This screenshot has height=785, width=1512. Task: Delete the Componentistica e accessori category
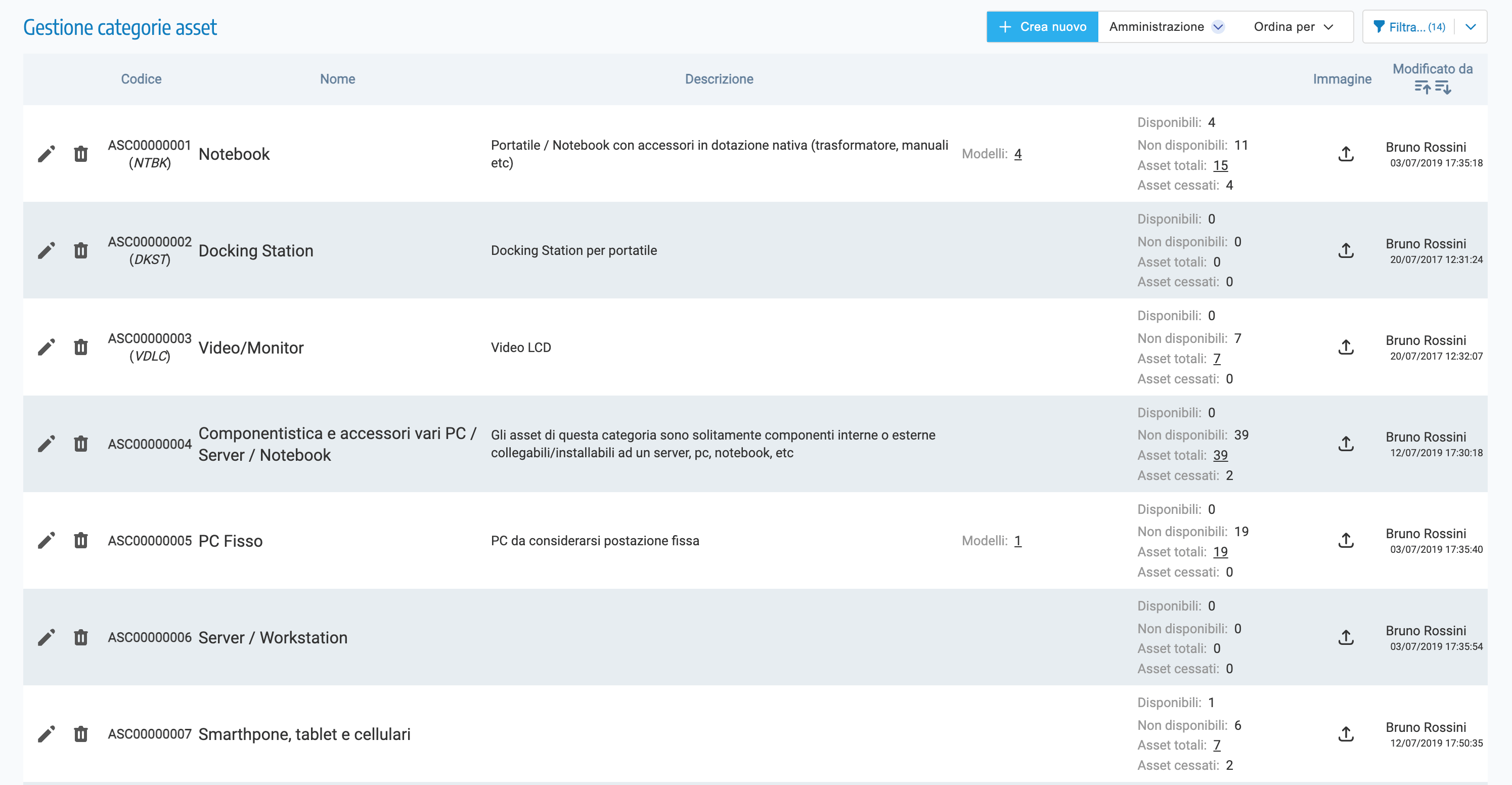coord(80,444)
